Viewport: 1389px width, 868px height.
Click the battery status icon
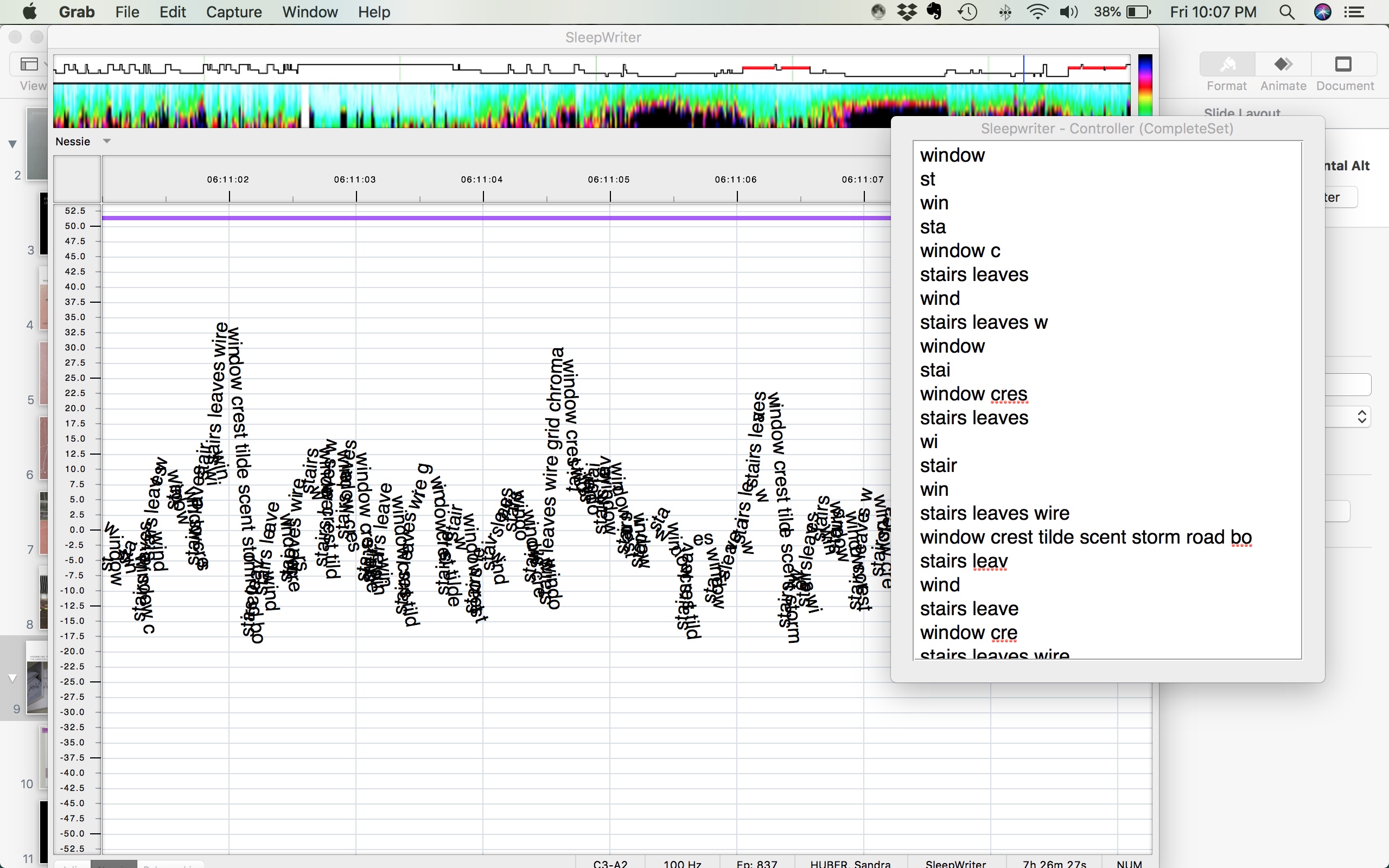(1139, 12)
